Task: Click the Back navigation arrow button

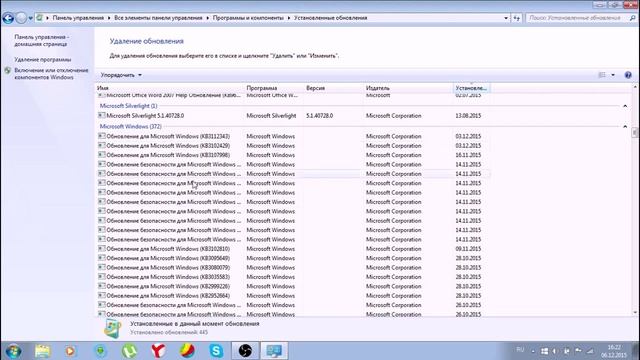Action: point(8,18)
